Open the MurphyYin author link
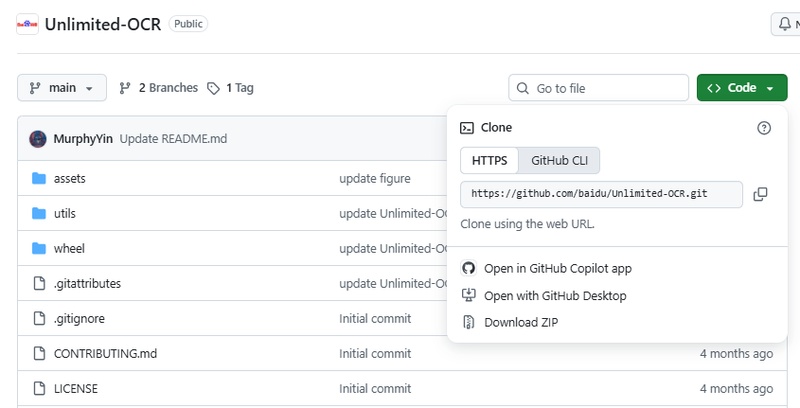800x408 pixels. (x=83, y=139)
